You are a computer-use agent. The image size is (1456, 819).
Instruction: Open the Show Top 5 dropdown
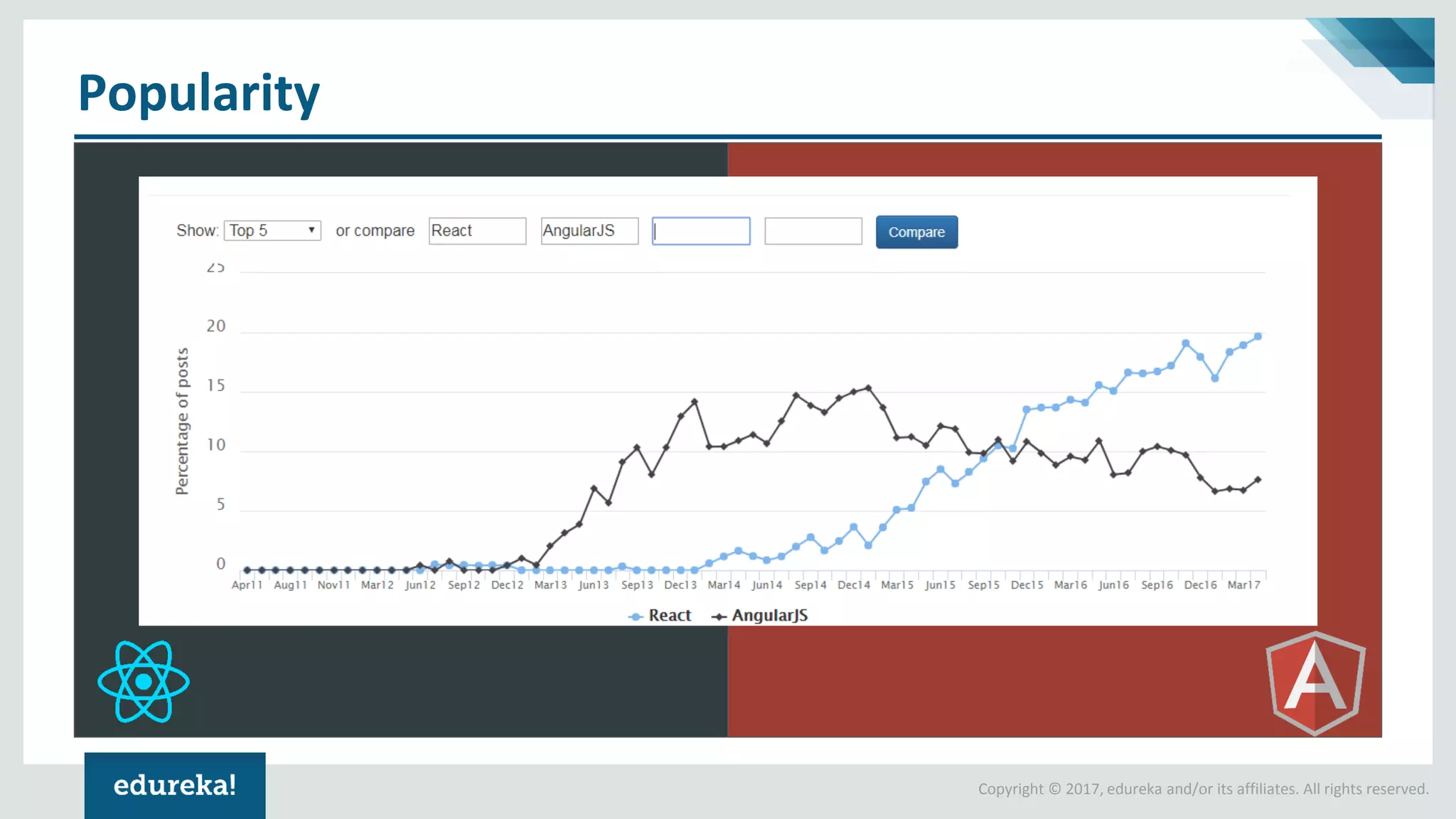(272, 230)
